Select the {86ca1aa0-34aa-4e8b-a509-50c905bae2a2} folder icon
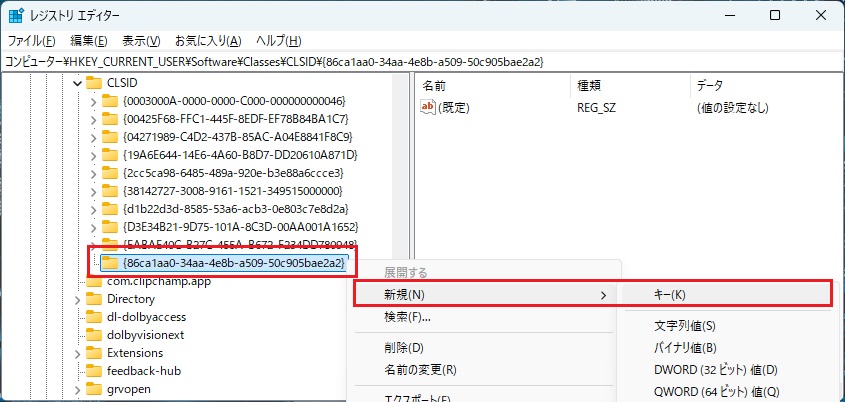Screen dimensions: 845x402 click(x=110, y=263)
